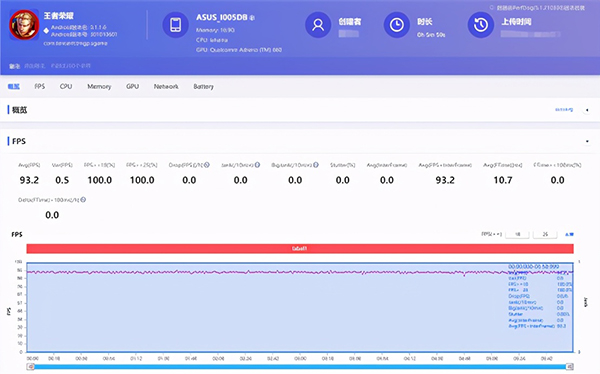Click the Delta(FTime) value 0.0
This screenshot has height=374, width=600.
coord(52,215)
